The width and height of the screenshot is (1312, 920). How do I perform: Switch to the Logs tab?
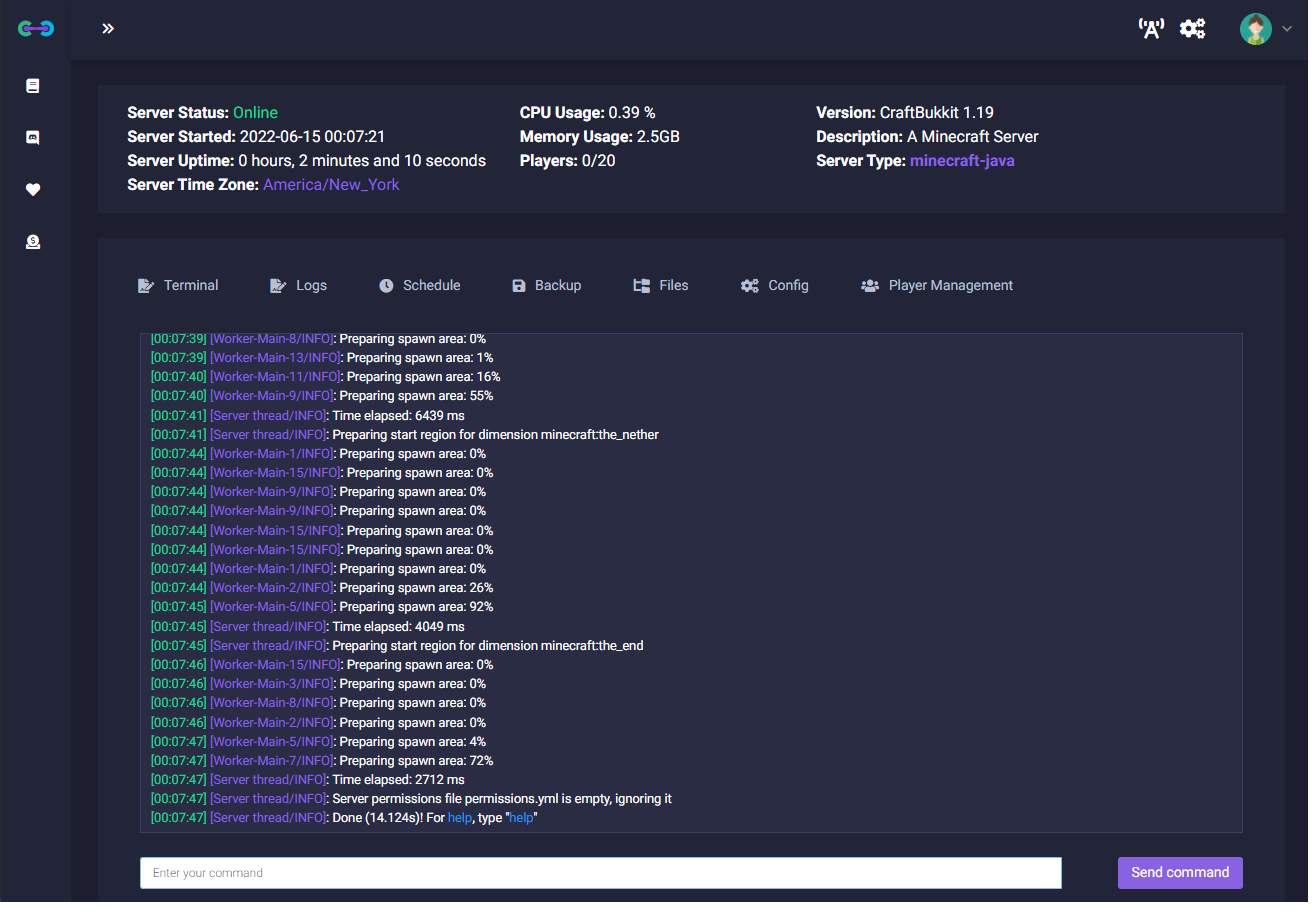pos(299,286)
